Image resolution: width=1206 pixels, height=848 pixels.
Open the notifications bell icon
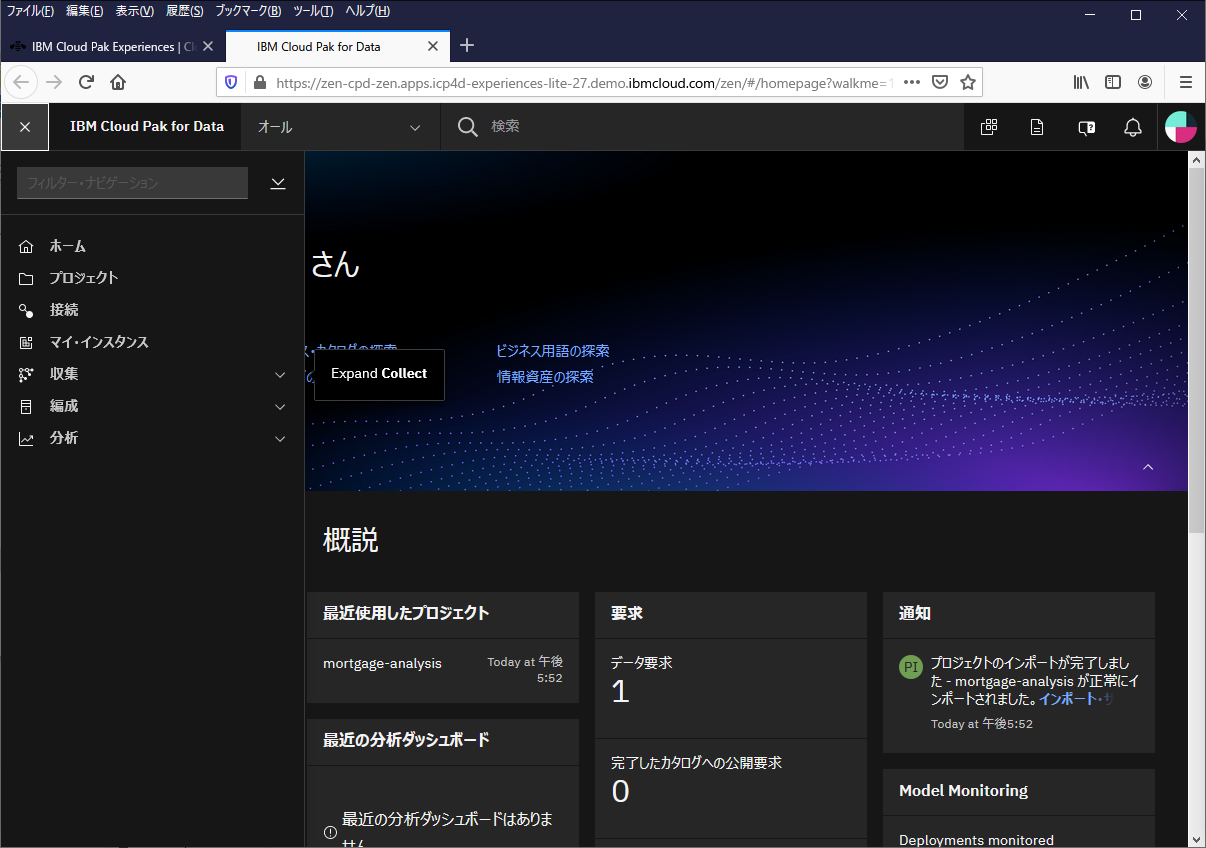point(1133,127)
